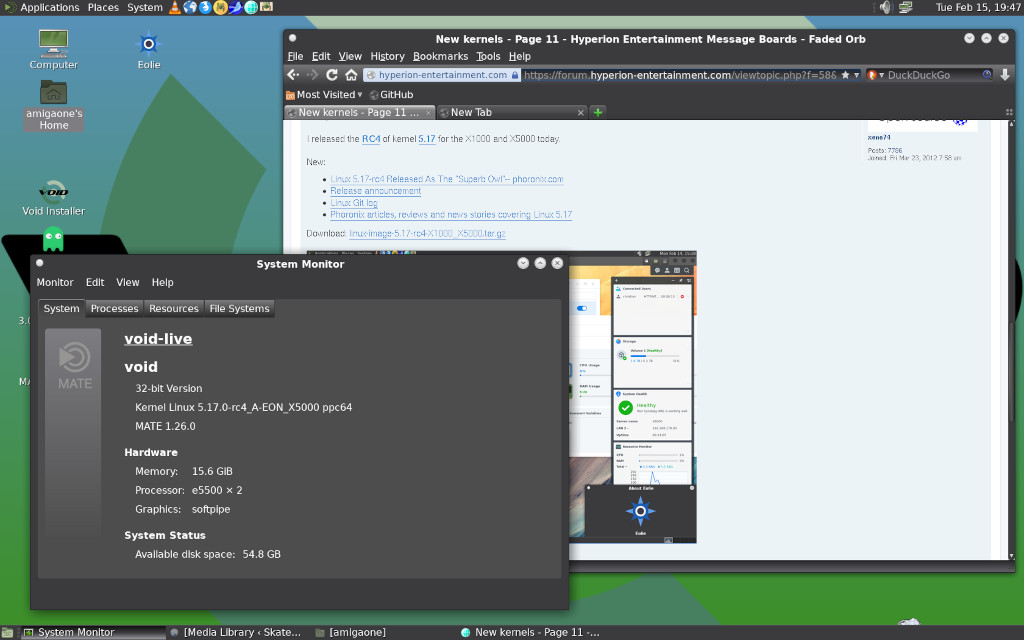
Task: Follow the RC4 link in post
Action: [371, 138]
